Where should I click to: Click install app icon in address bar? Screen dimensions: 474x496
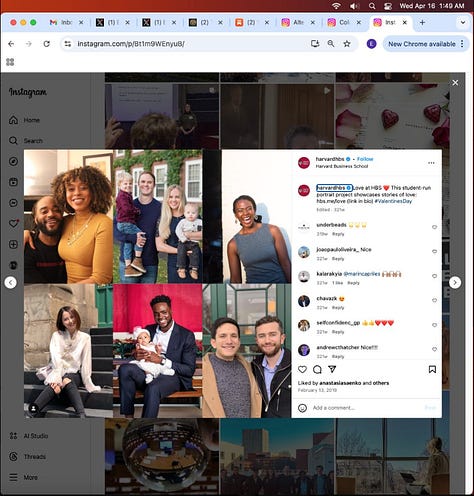pos(315,44)
